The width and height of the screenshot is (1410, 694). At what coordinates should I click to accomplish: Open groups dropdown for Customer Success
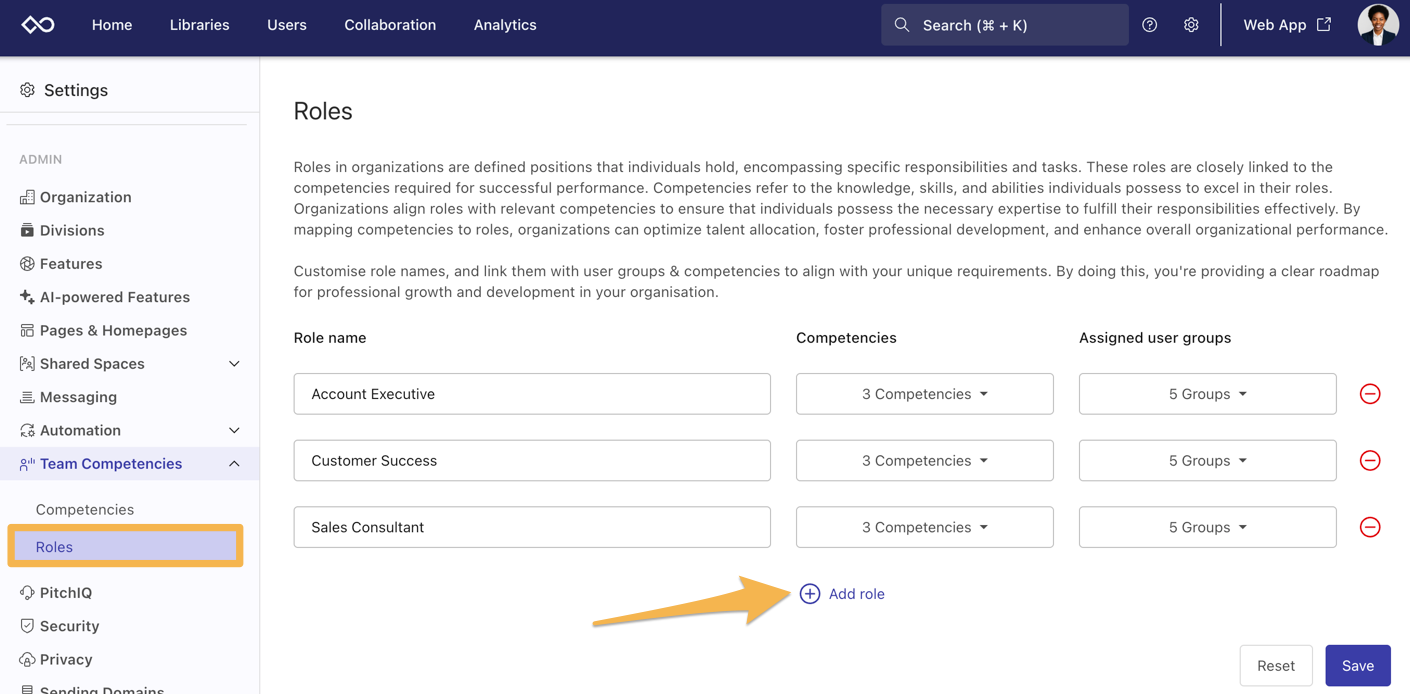[1207, 461]
